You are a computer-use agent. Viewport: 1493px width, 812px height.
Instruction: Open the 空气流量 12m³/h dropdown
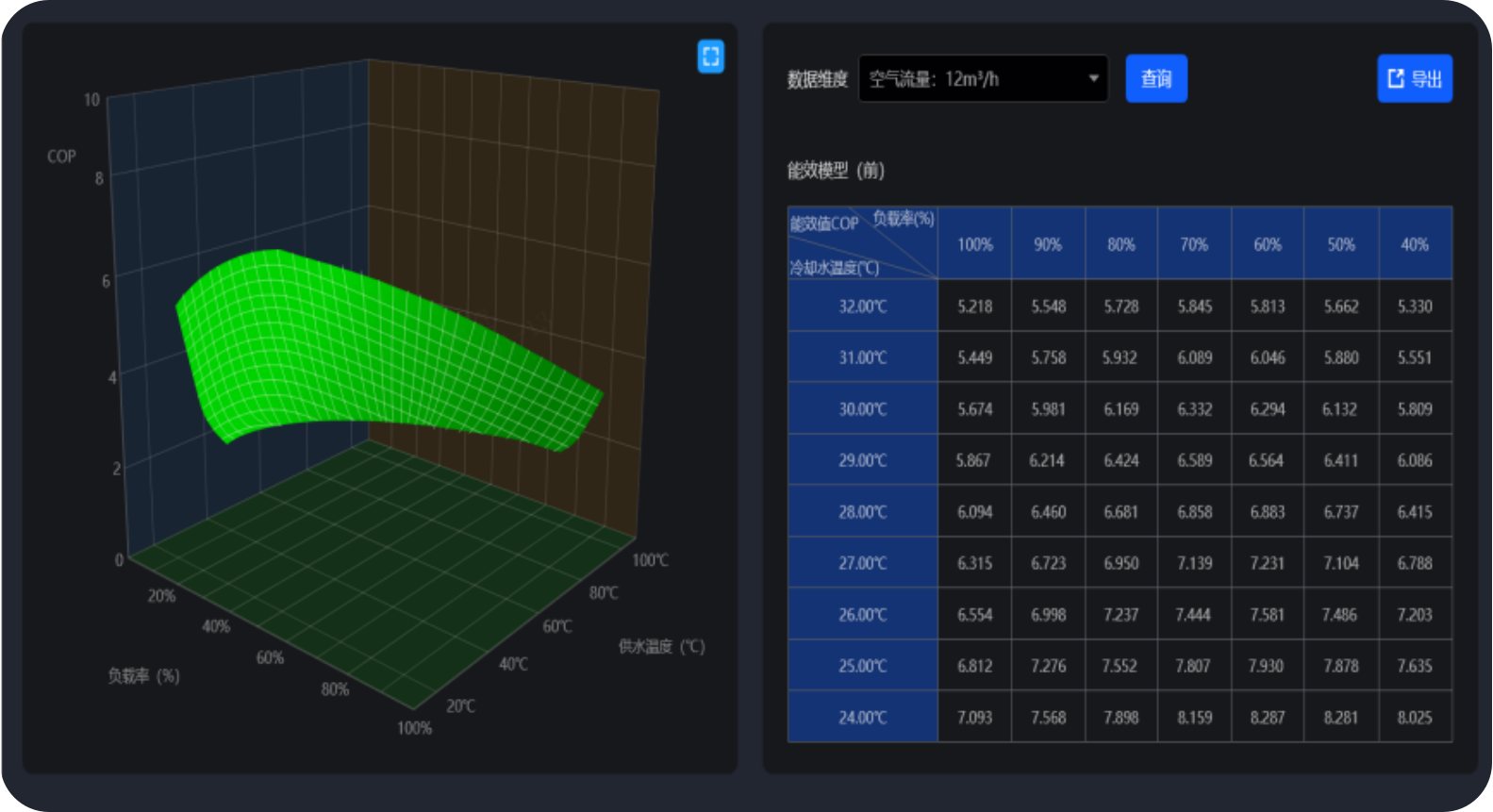(x=983, y=78)
